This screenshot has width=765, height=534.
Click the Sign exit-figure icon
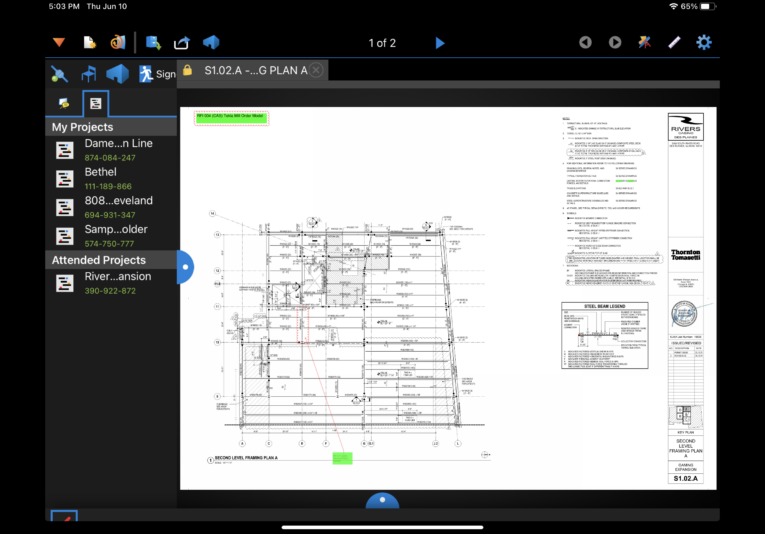[x=147, y=73]
